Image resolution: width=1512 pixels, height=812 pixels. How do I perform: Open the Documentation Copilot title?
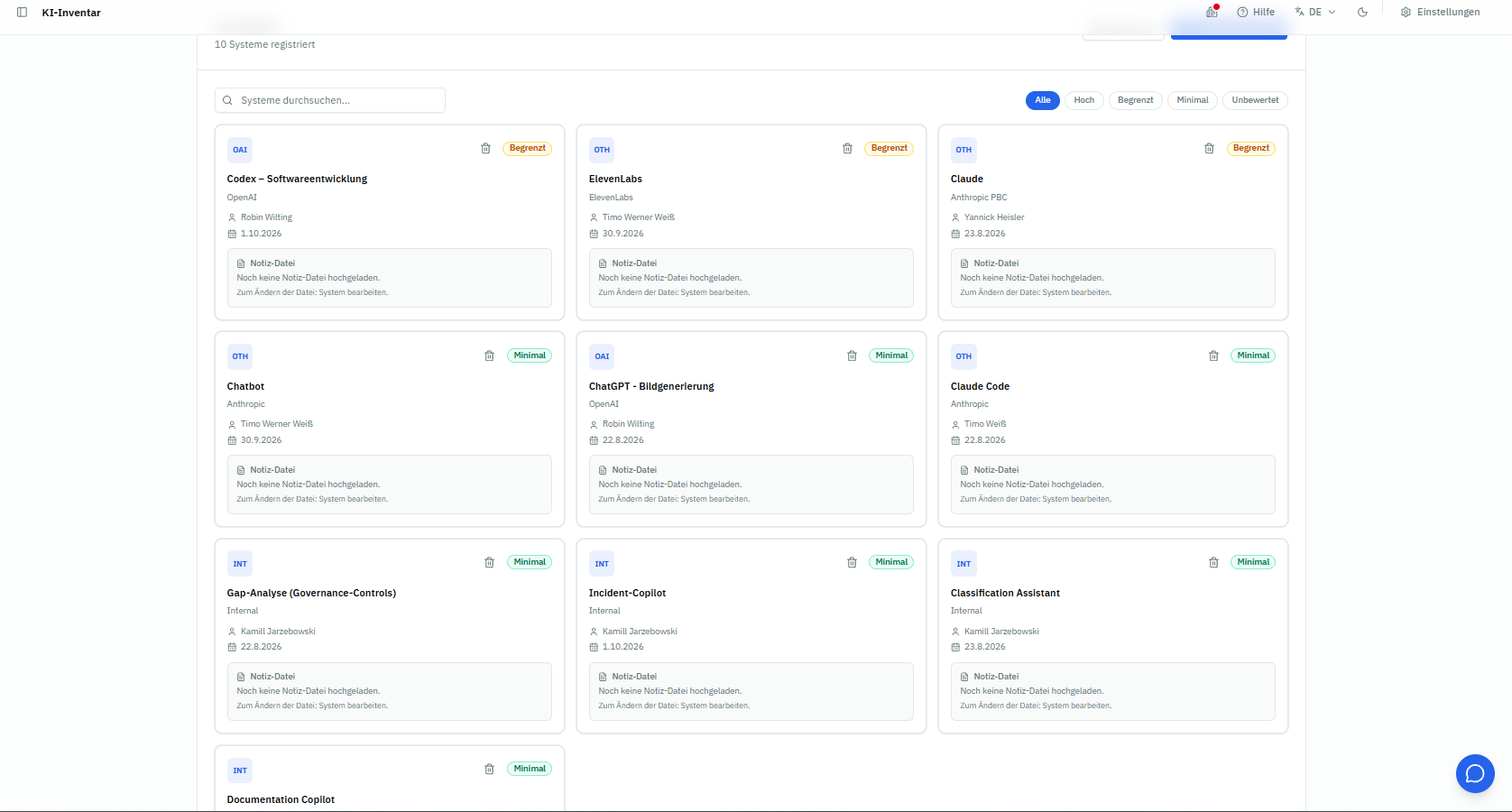click(281, 799)
